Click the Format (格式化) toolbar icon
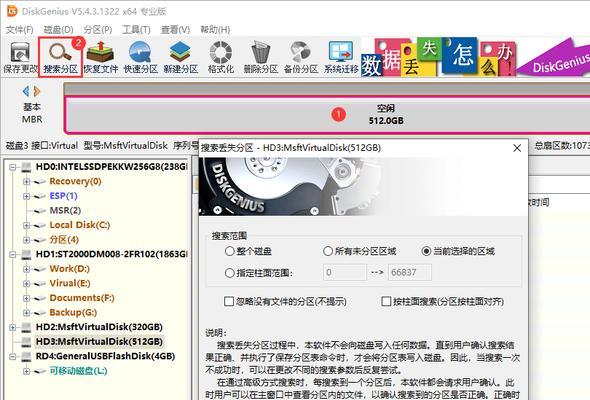Image resolution: width=590 pixels, height=400 pixels. [x=221, y=57]
